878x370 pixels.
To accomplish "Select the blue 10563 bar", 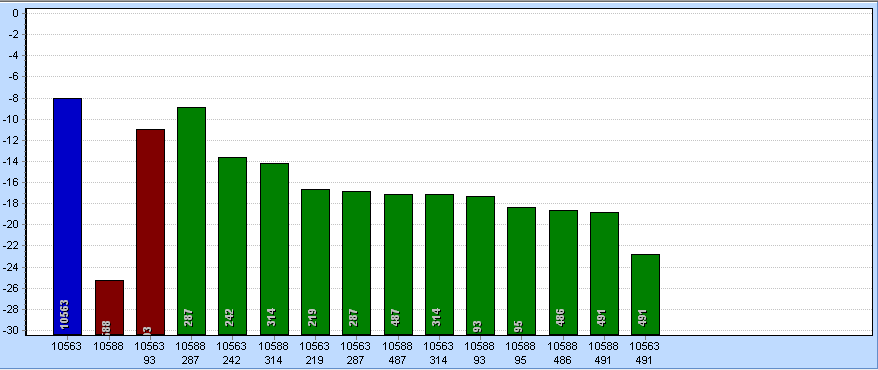I will click(x=67, y=217).
